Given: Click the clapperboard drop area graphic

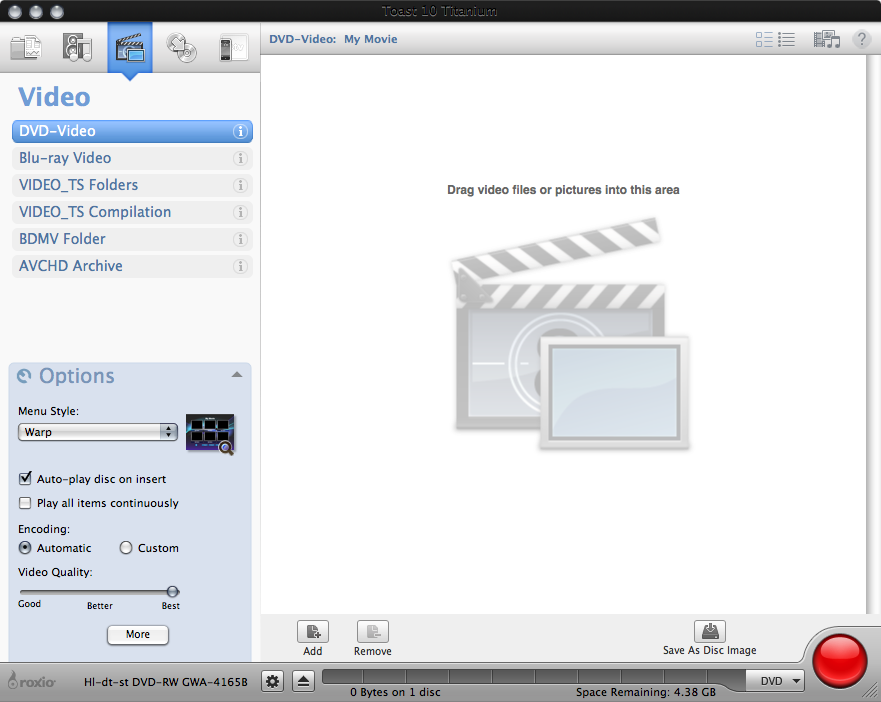Looking at the screenshot, I should [570, 334].
